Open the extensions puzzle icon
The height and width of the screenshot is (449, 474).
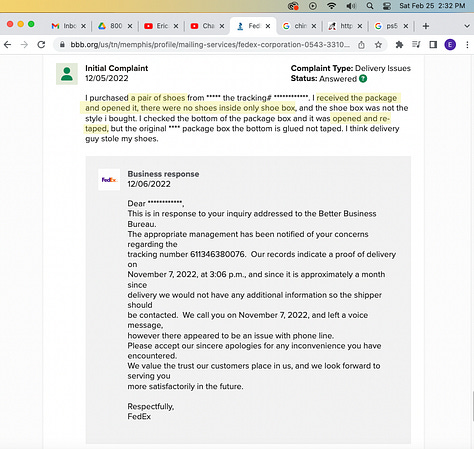point(399,45)
